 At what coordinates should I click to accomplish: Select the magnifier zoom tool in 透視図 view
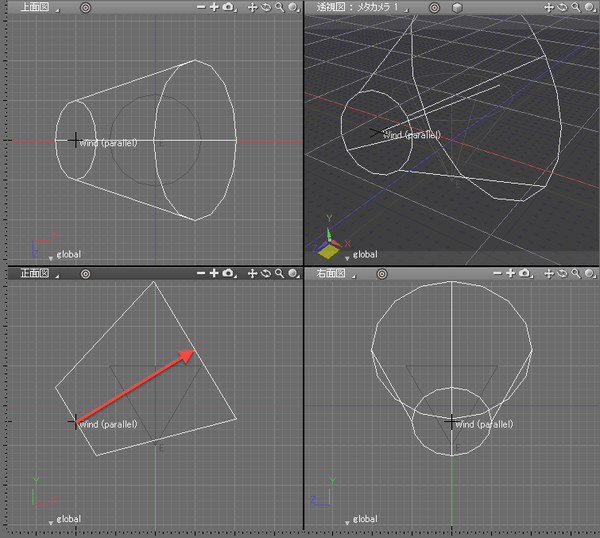[x=576, y=8]
